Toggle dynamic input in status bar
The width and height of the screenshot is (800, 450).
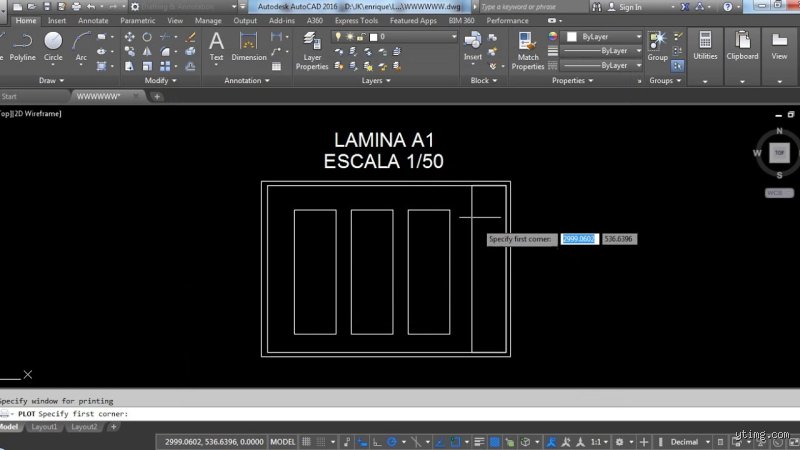(x=362, y=442)
